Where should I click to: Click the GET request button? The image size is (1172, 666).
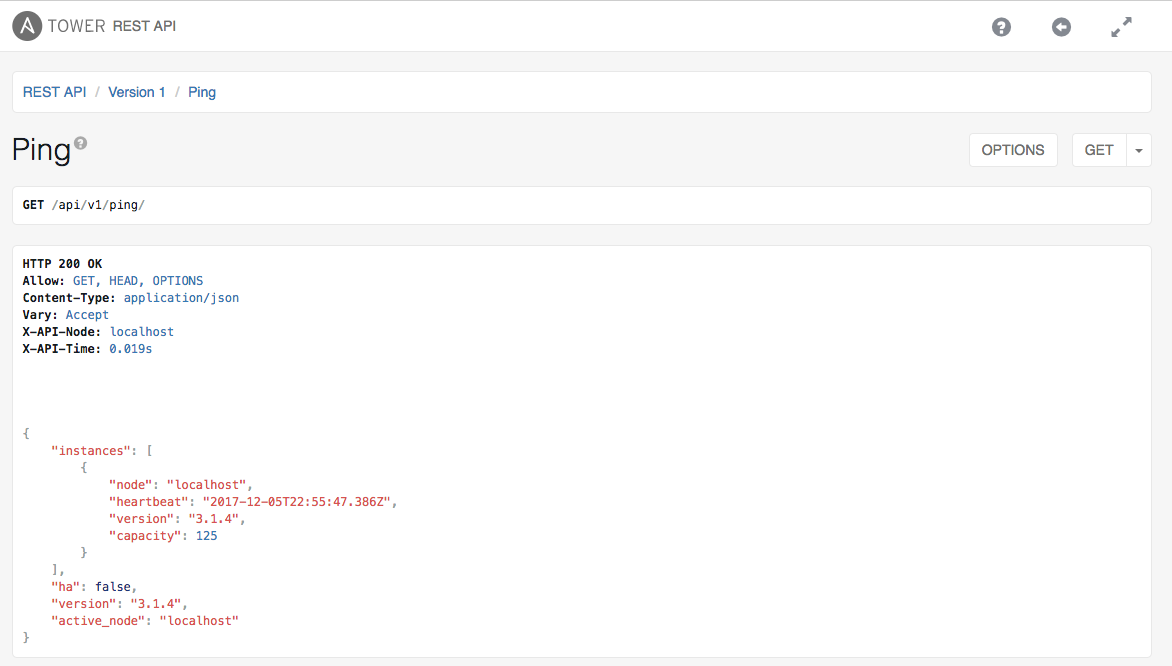[1099, 150]
